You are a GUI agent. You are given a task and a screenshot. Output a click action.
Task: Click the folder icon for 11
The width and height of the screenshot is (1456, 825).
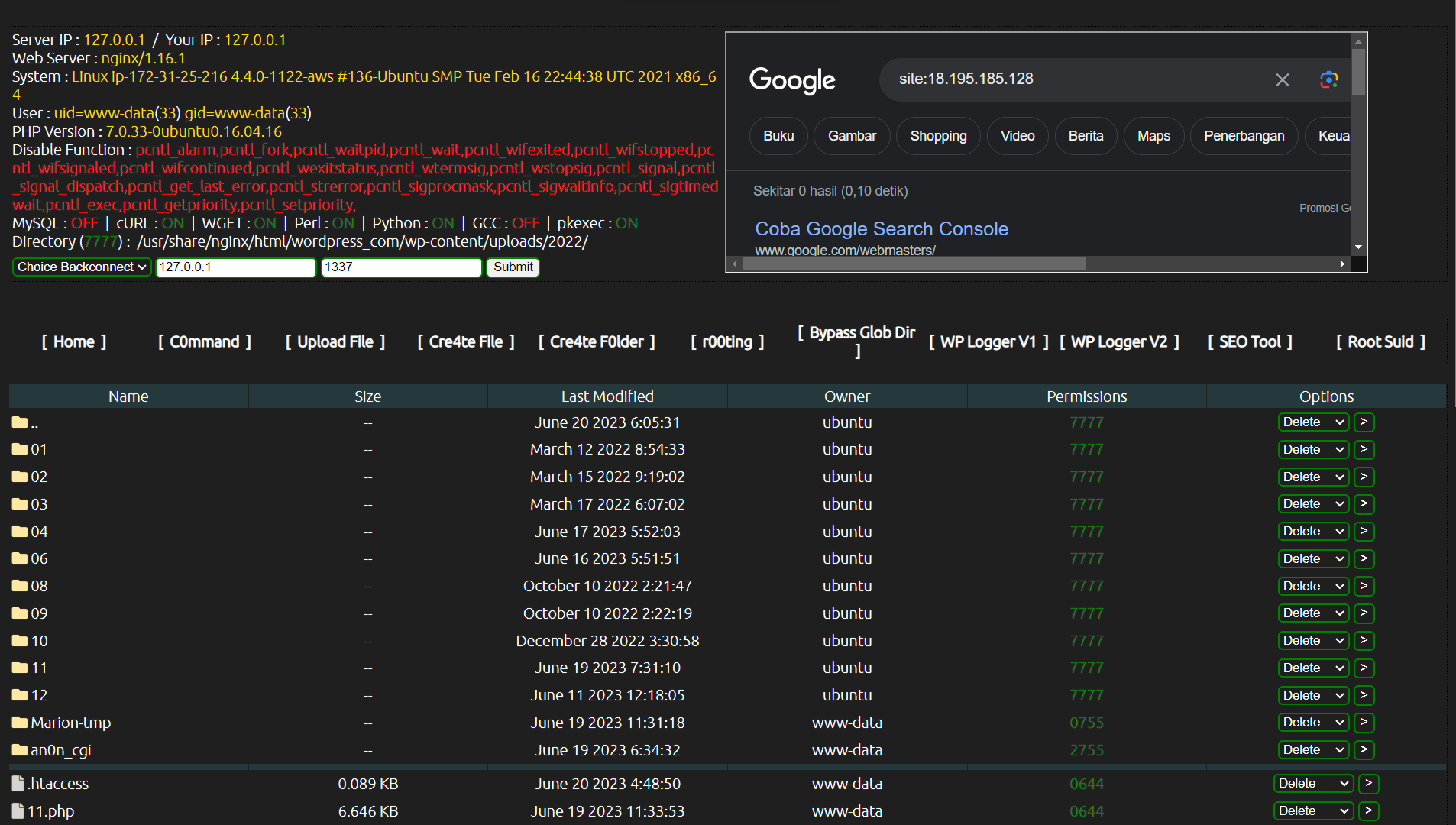pyautogui.click(x=20, y=668)
